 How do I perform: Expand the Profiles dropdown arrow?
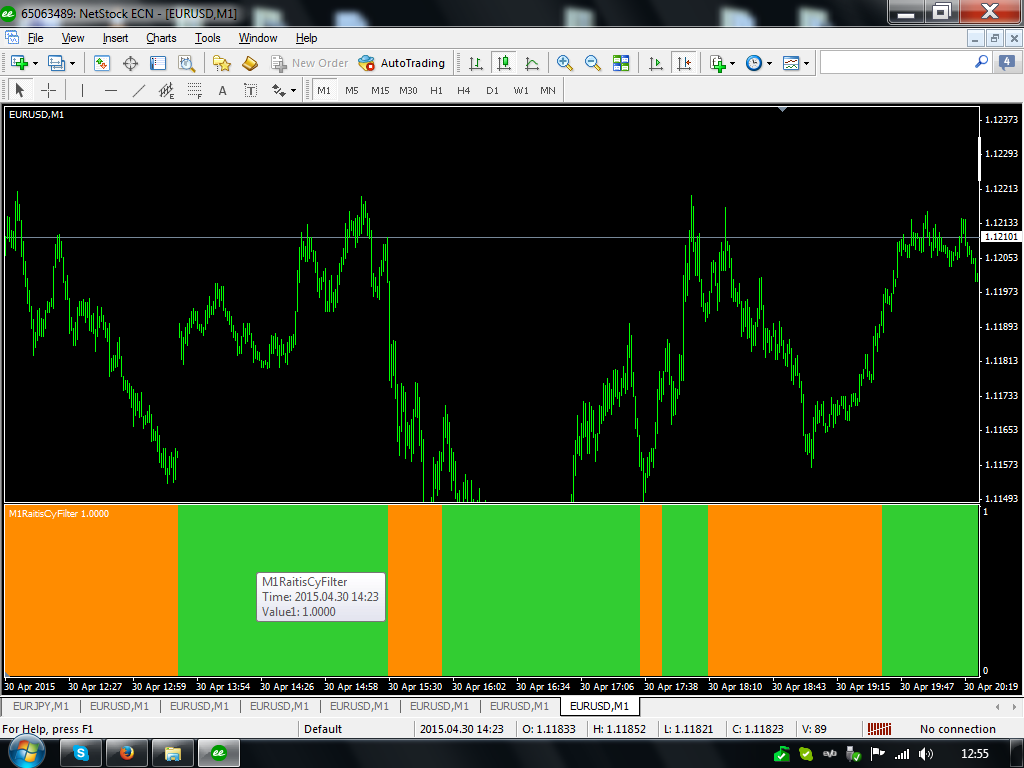pyautogui.click(x=72, y=63)
